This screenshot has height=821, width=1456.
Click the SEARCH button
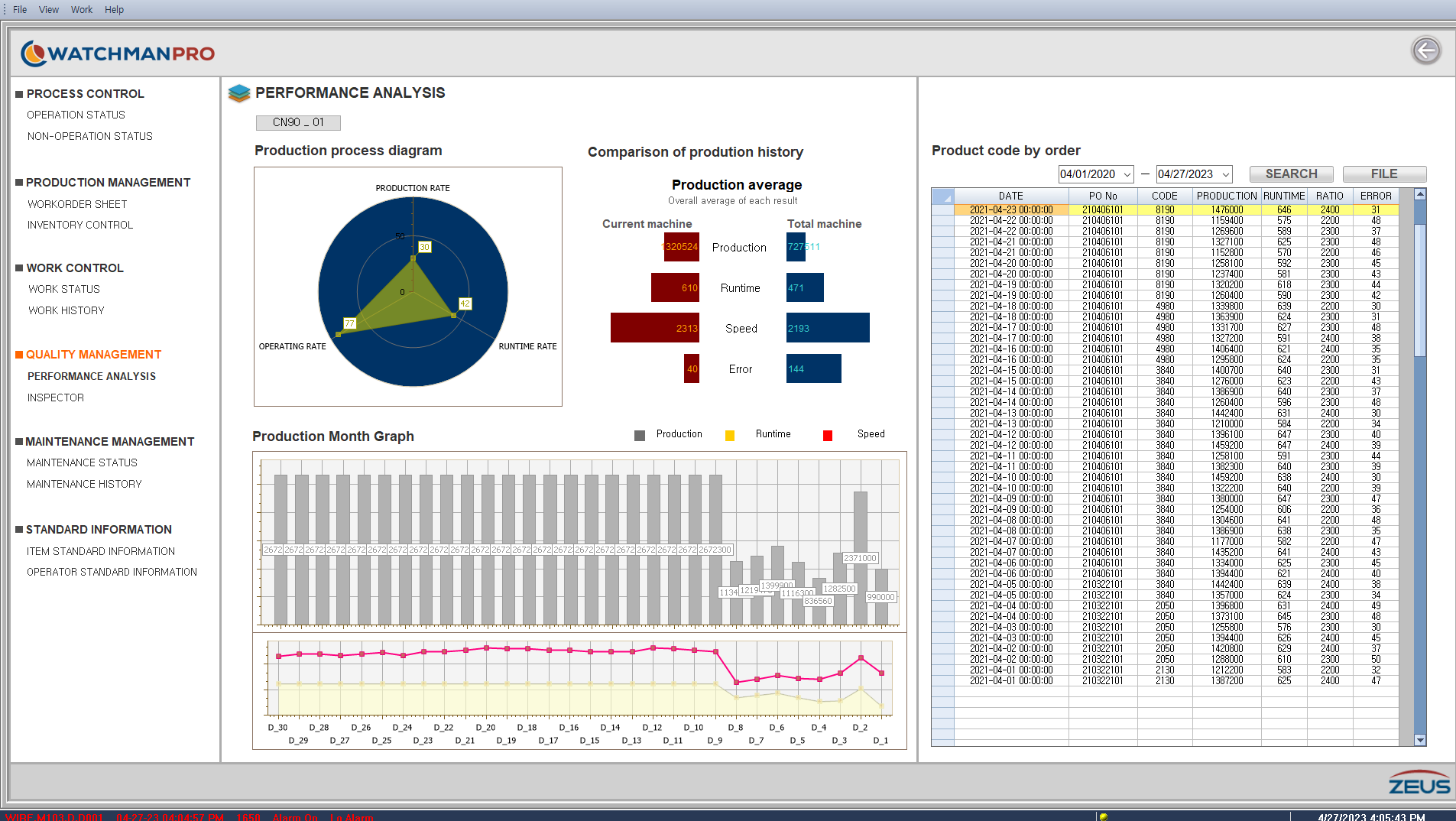(x=1291, y=174)
